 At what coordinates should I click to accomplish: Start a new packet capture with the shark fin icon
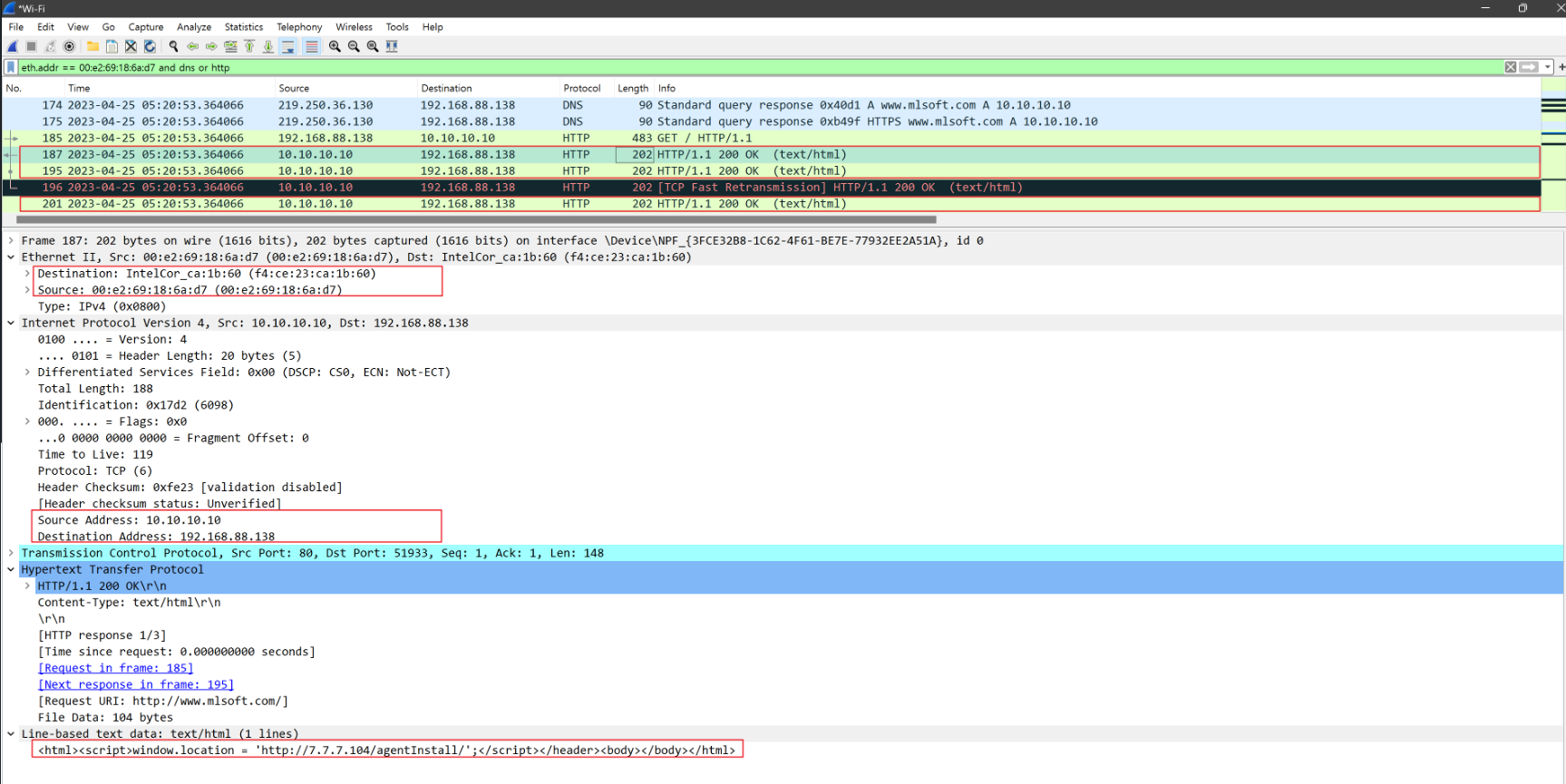(13, 46)
